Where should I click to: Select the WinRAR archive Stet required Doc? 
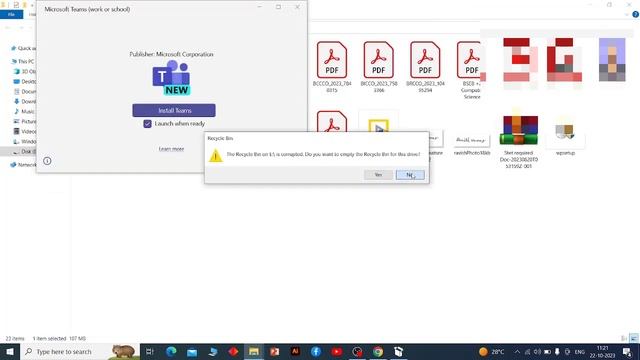pos(518,140)
